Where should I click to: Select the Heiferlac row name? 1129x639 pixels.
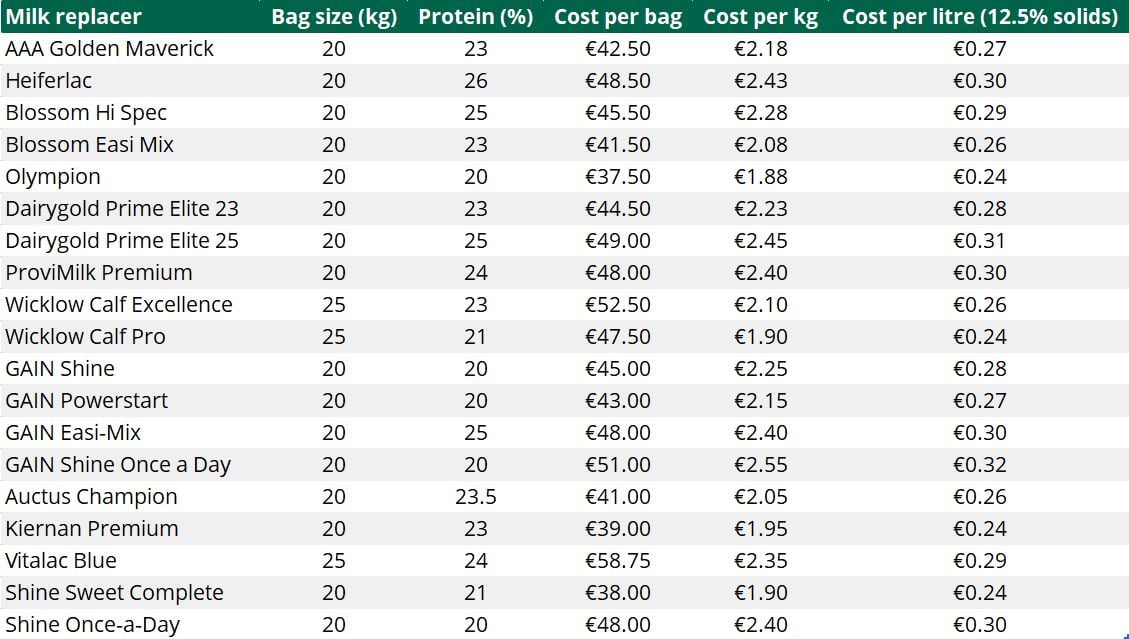48,81
